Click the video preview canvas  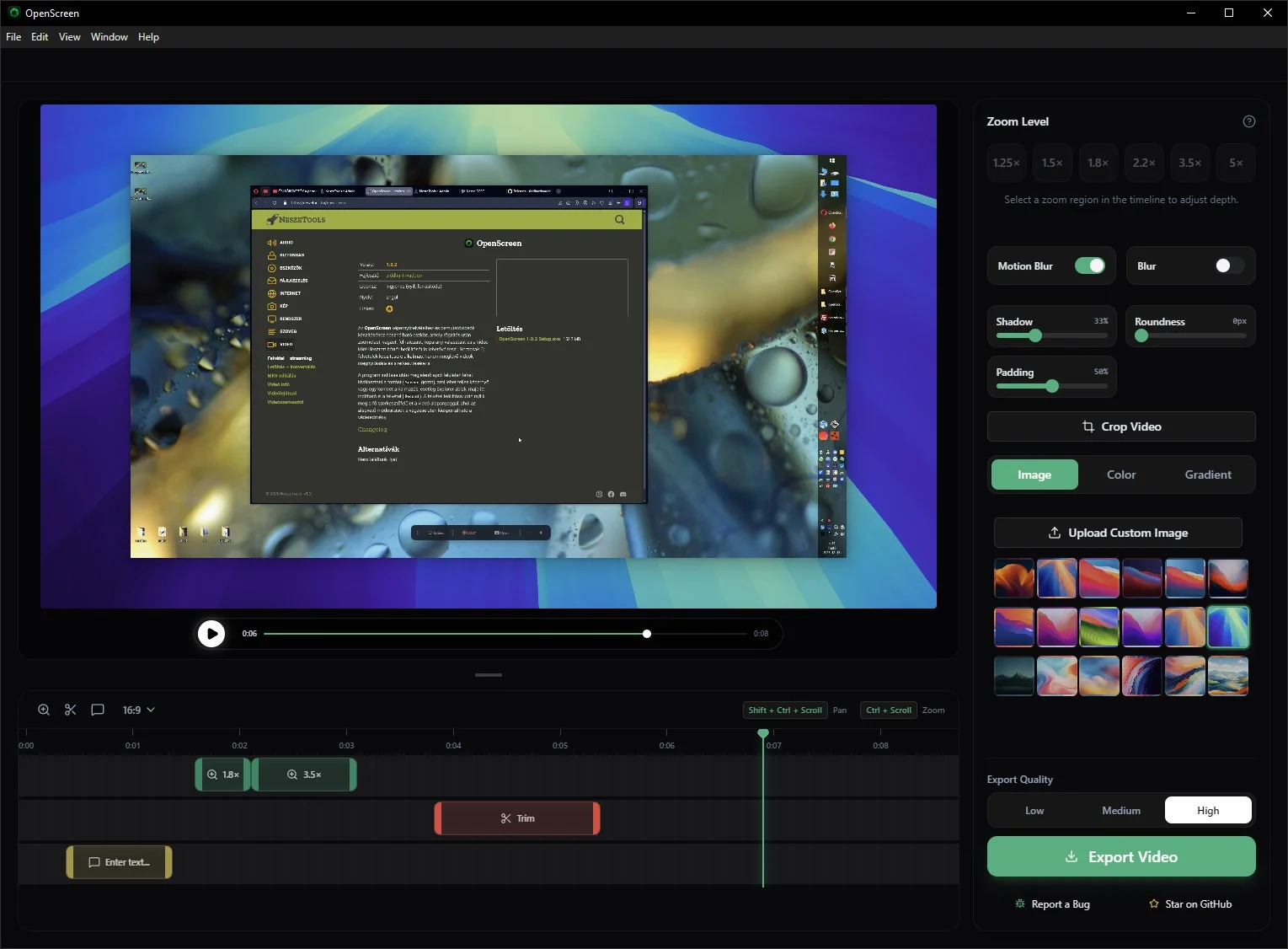coord(489,357)
